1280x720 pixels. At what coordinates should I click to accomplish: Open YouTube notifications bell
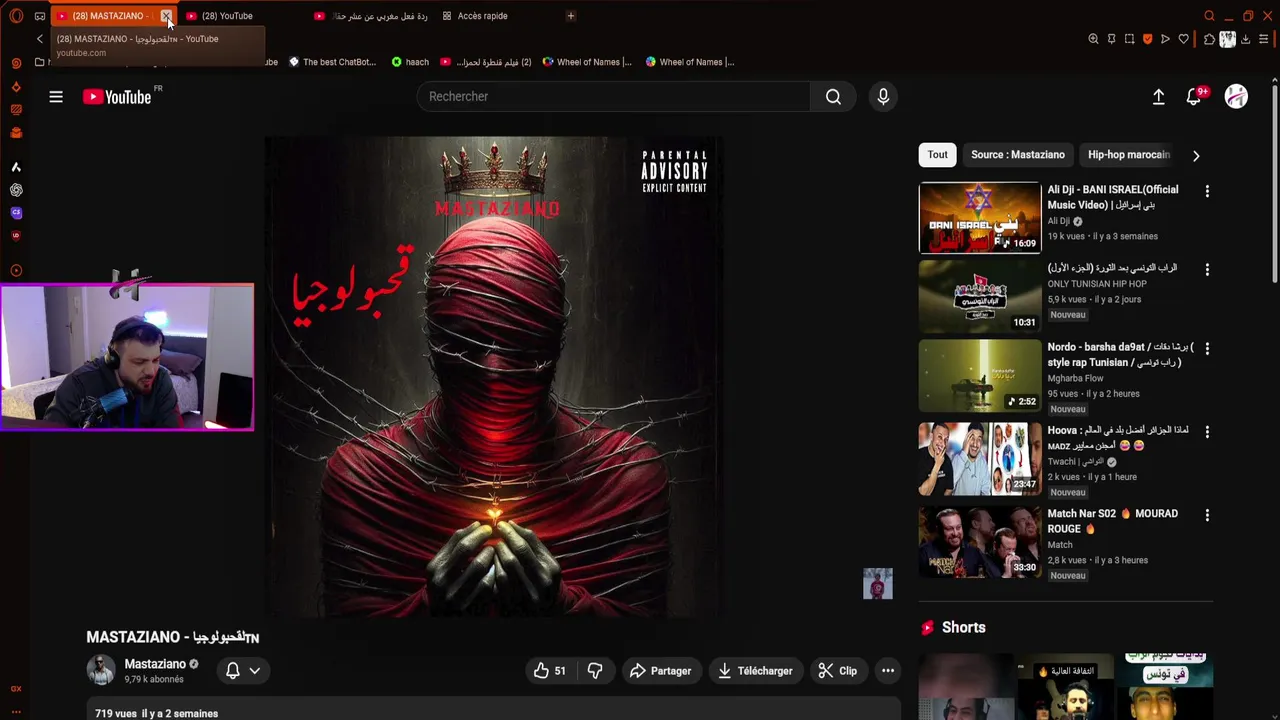(1193, 96)
